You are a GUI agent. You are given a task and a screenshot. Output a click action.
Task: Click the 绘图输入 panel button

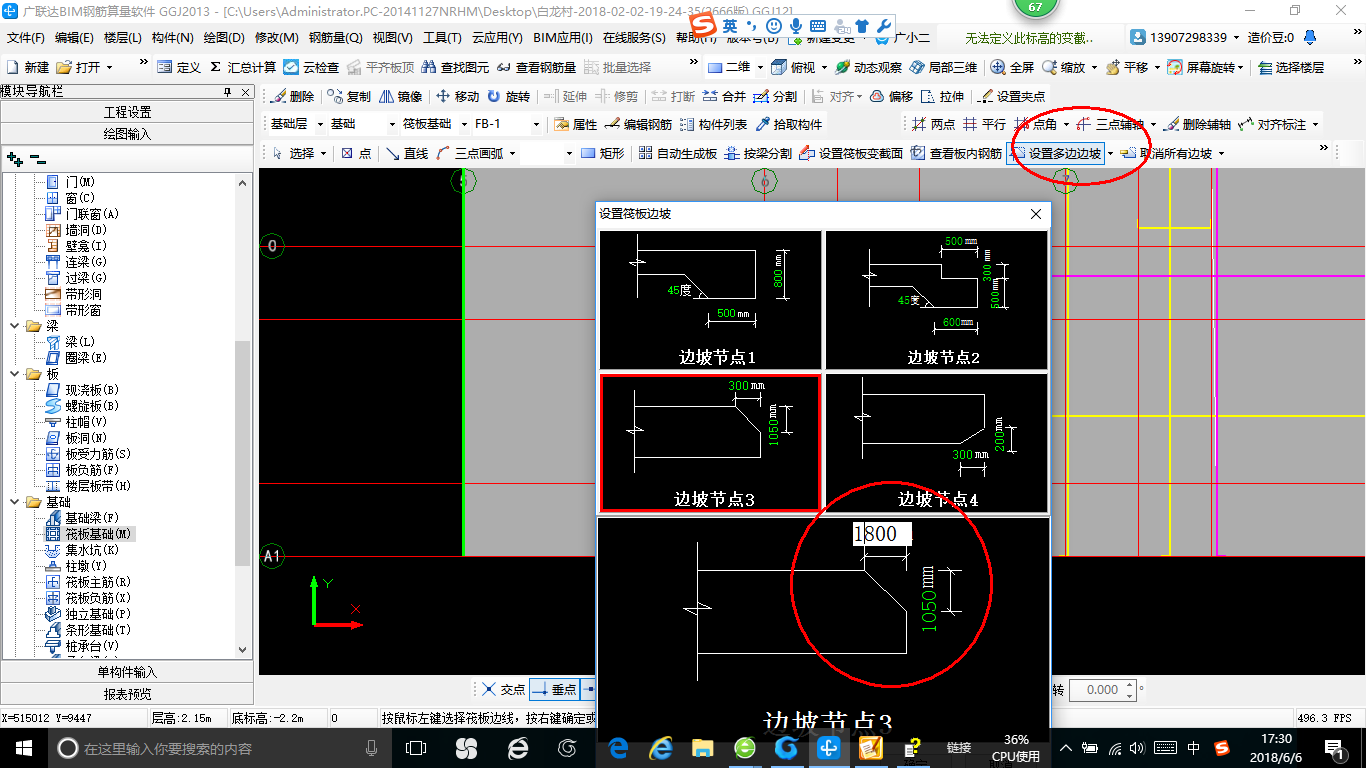[x=127, y=133]
